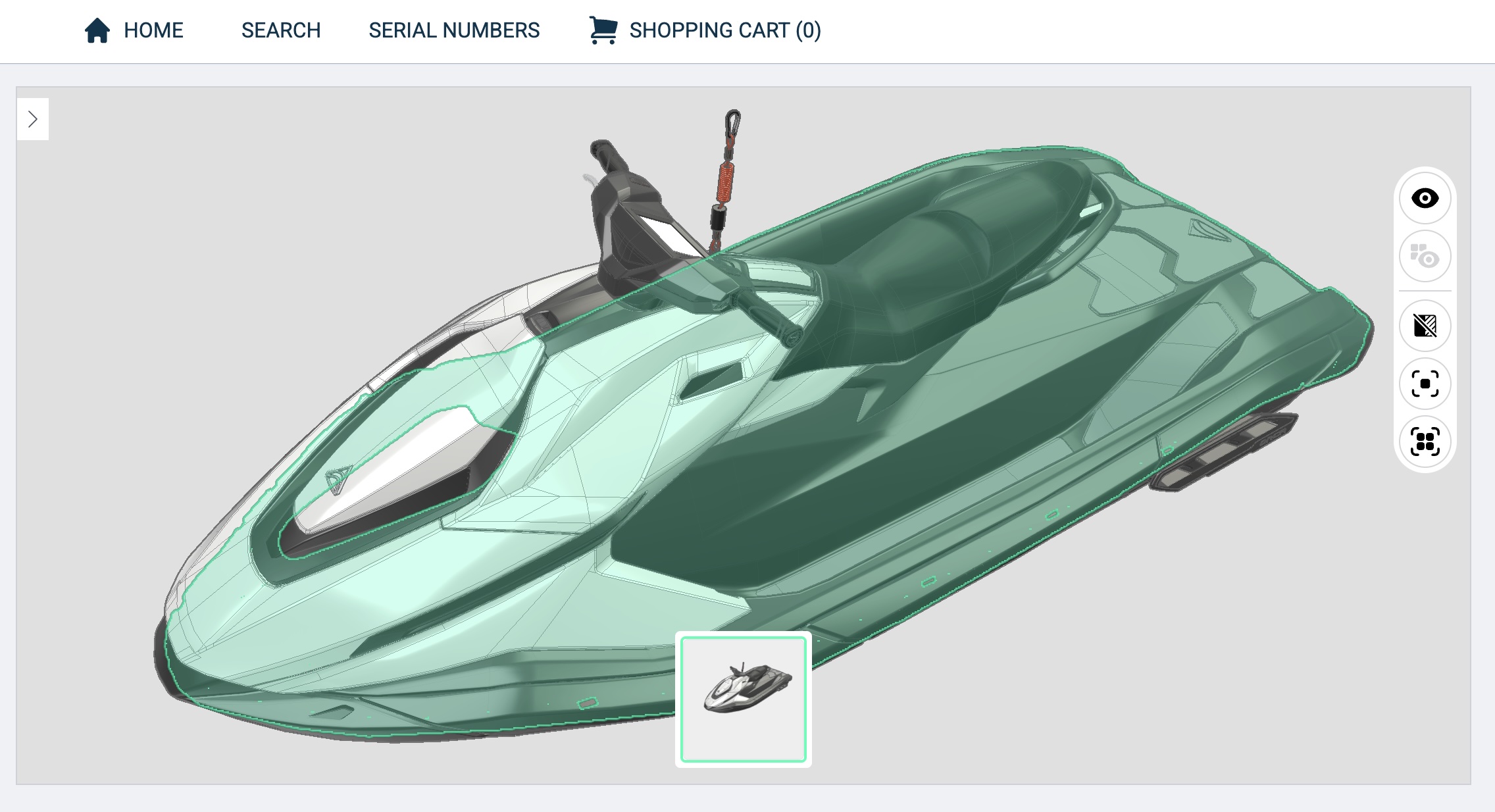Select the orange coiled safety lanyard

(x=724, y=181)
